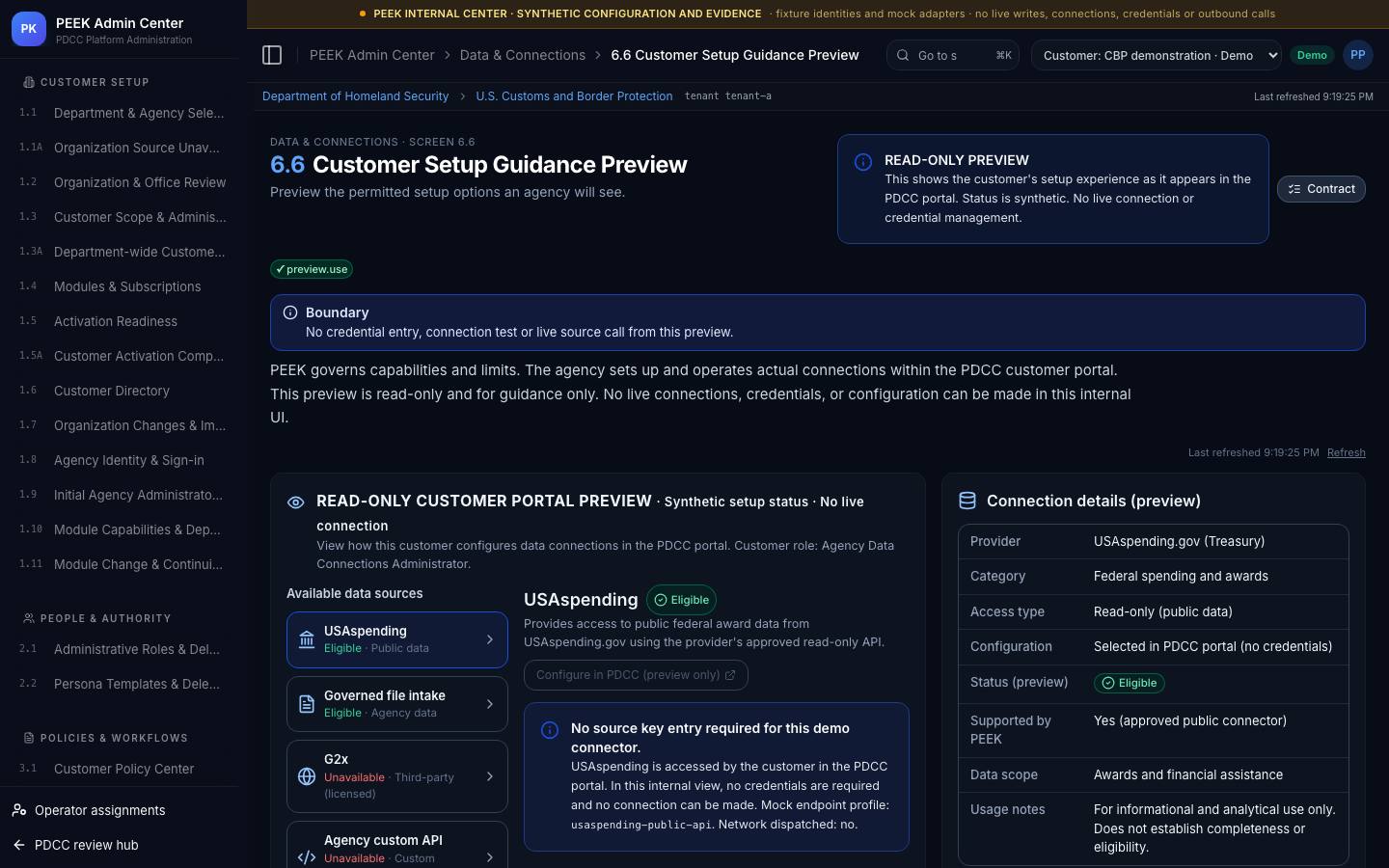Click the database icon in Connection details

[x=967, y=501]
